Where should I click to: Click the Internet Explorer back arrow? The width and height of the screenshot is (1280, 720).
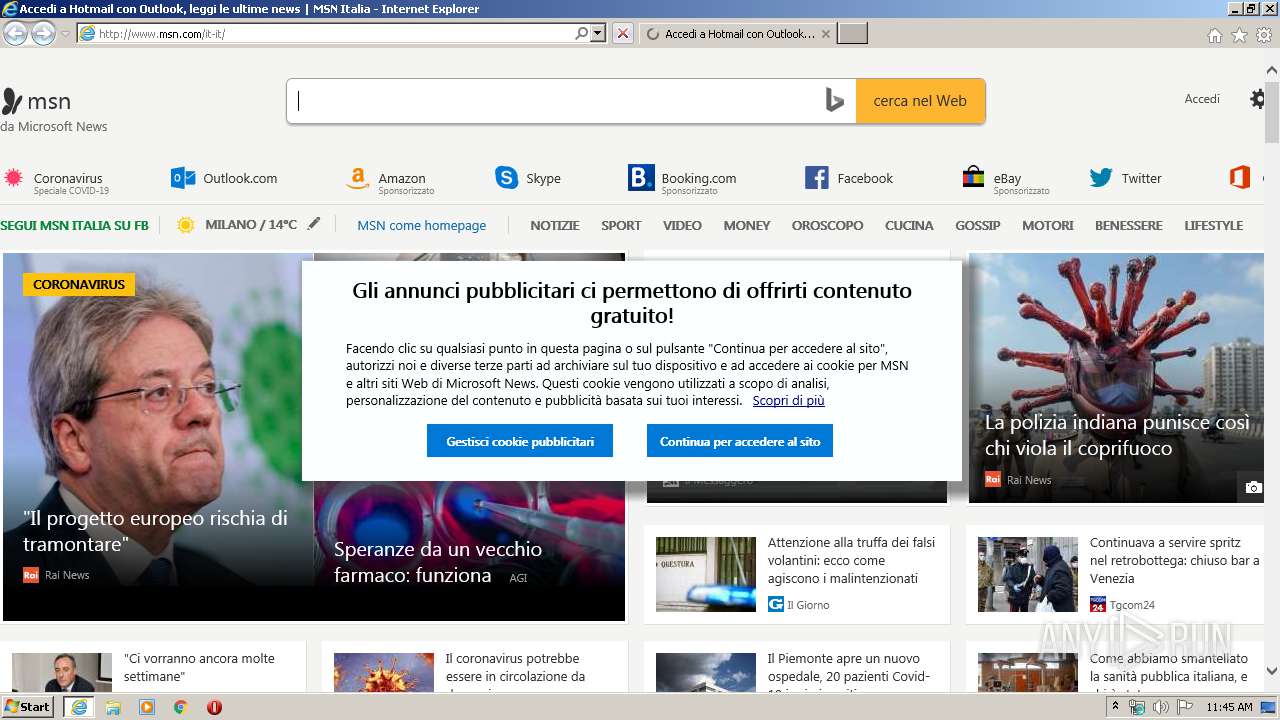(x=15, y=33)
